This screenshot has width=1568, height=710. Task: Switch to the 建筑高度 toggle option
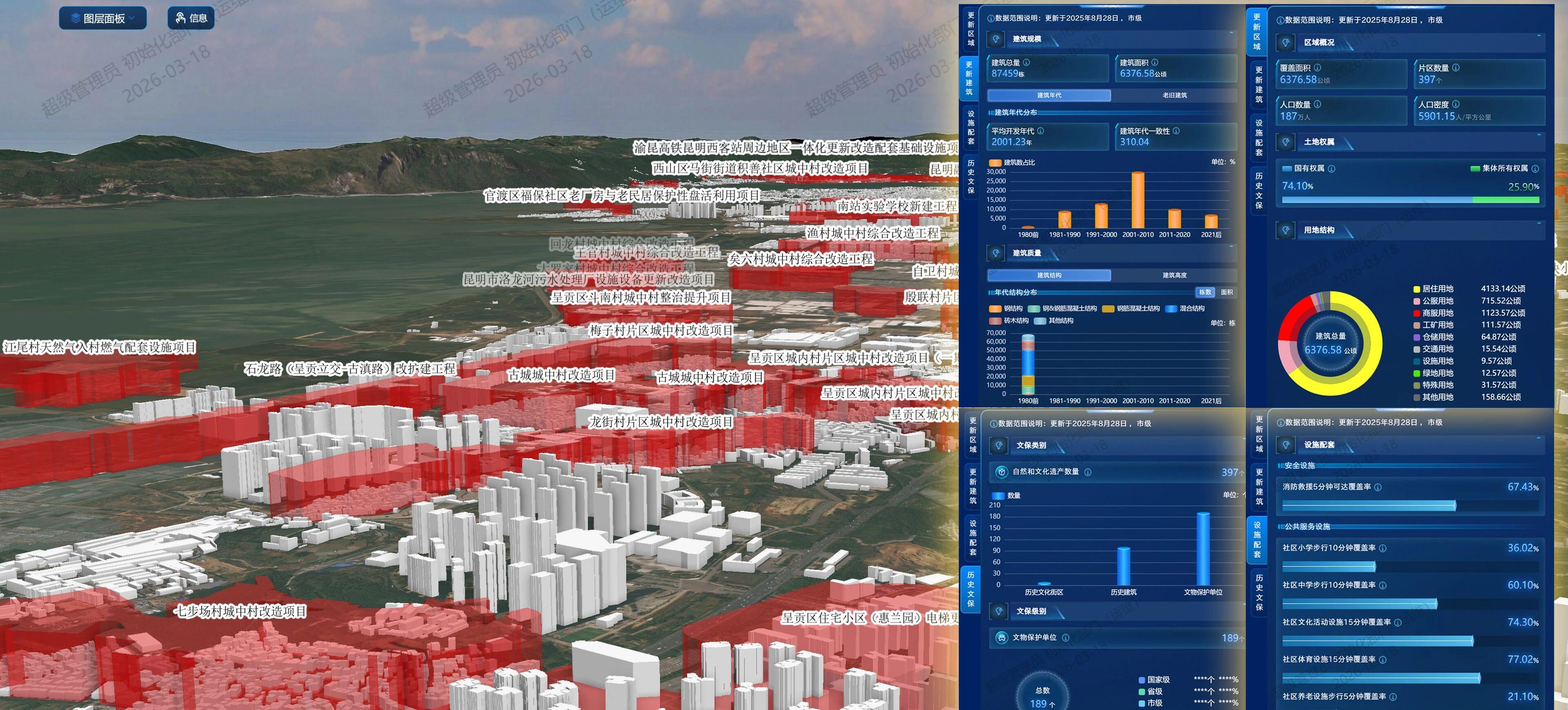click(x=1174, y=275)
